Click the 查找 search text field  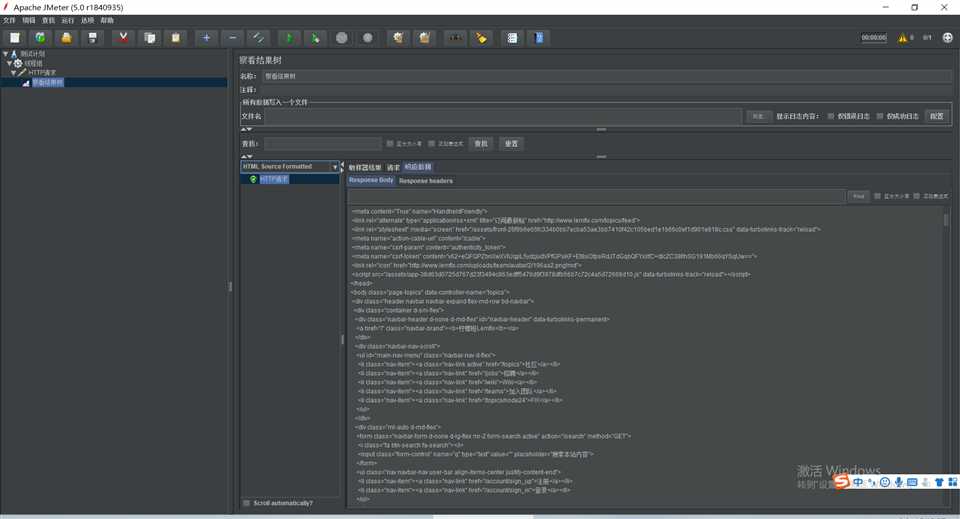coord(323,144)
